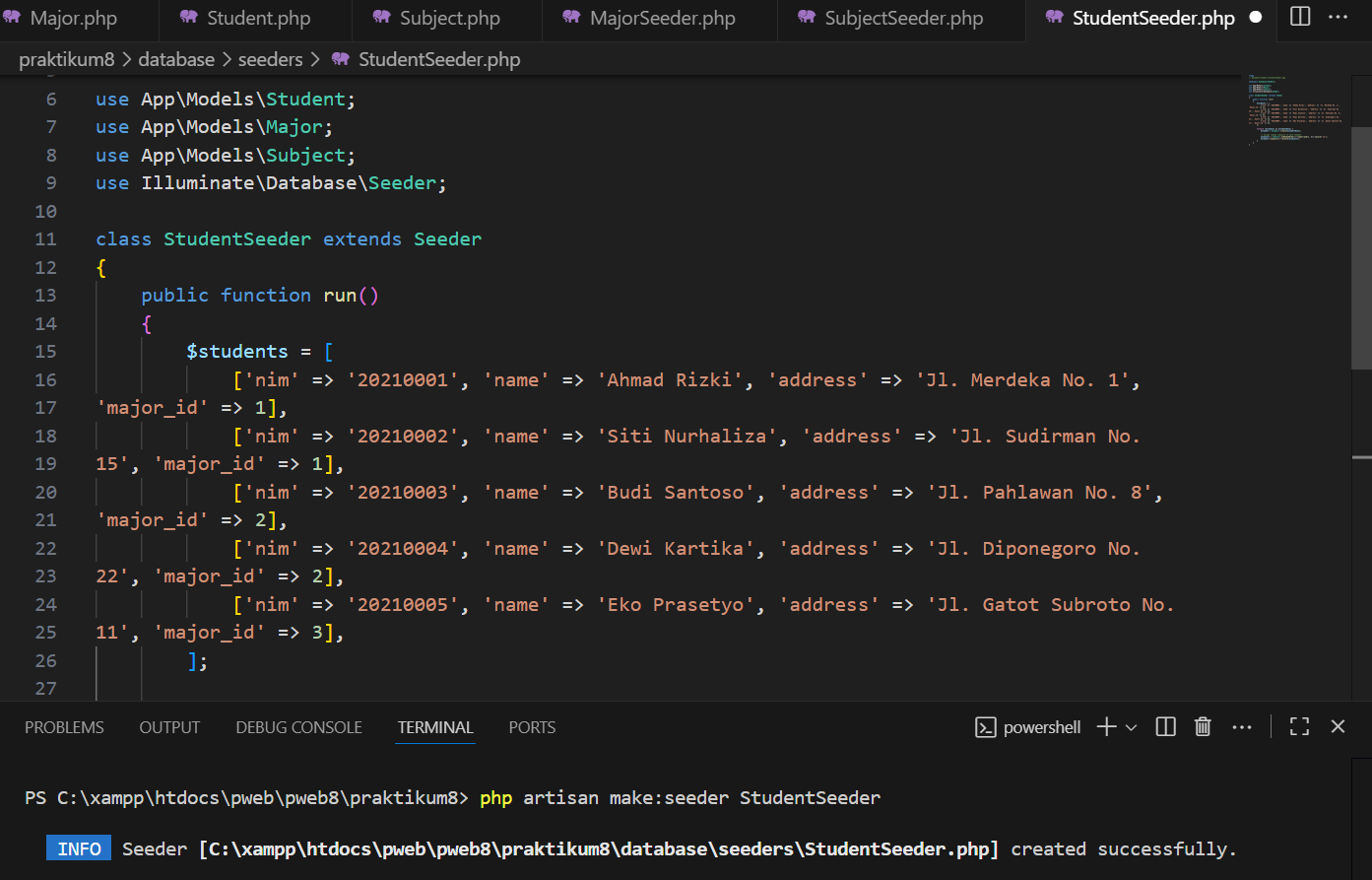Click the name value 'Ahmad Rizki'
The height and width of the screenshot is (880, 1372).
click(670, 380)
